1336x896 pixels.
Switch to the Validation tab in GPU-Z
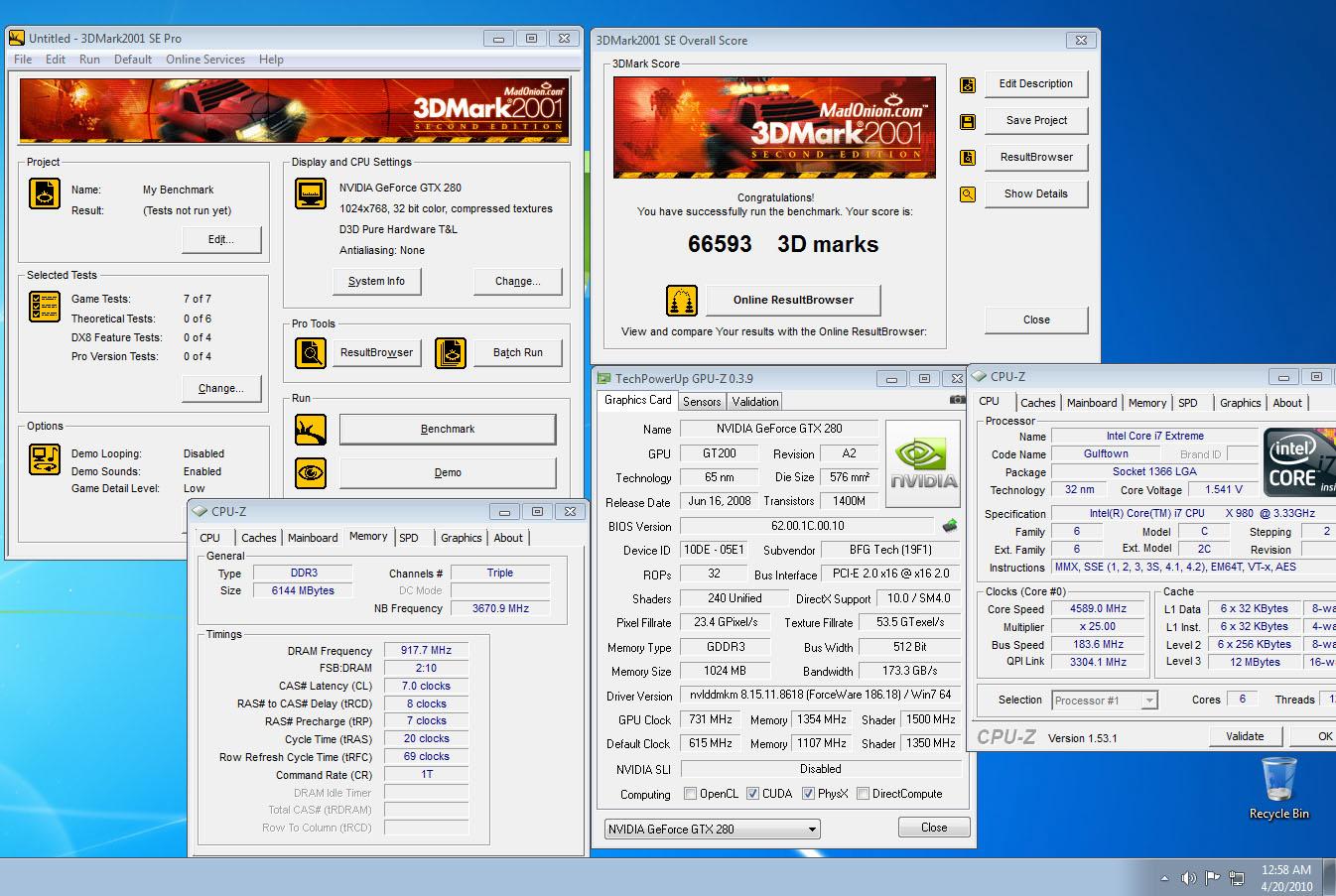[x=755, y=402]
